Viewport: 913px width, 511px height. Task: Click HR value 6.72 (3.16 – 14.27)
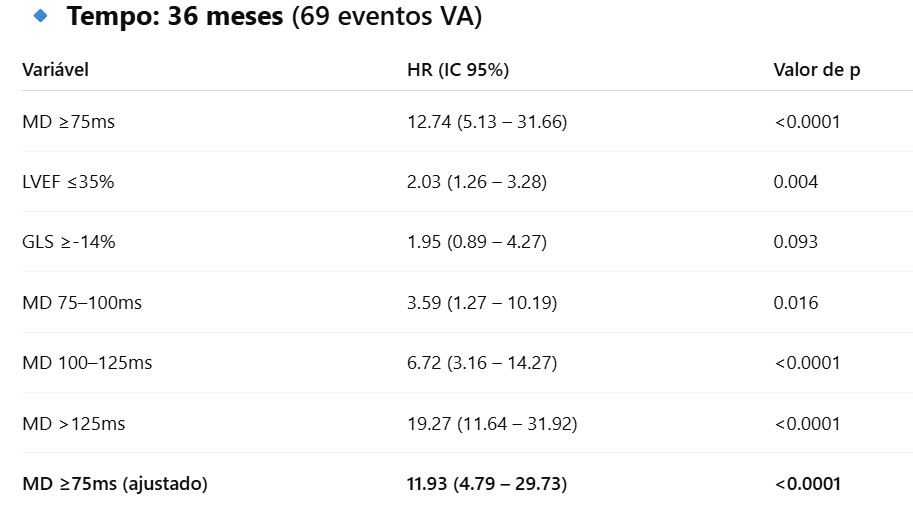pyautogui.click(x=482, y=363)
